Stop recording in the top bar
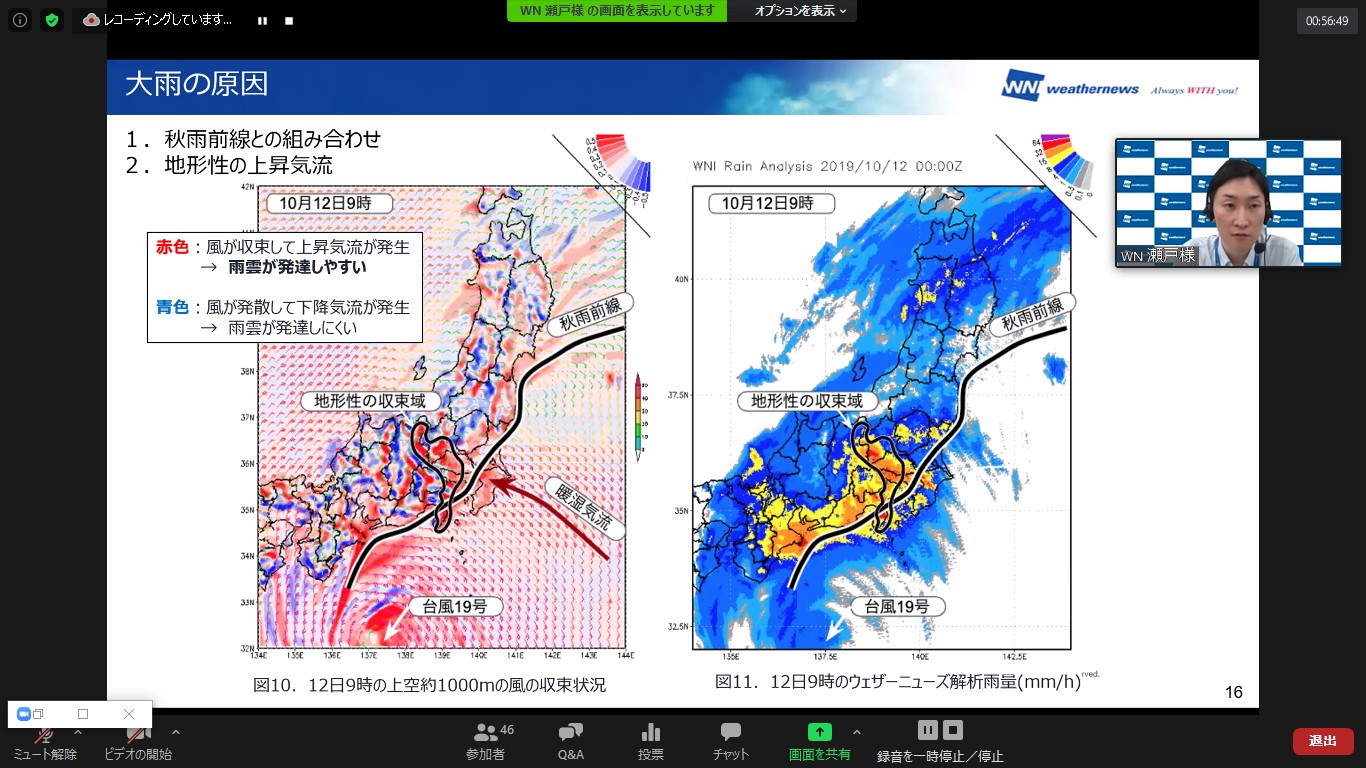Screen dimensions: 1366x768 click(289, 20)
